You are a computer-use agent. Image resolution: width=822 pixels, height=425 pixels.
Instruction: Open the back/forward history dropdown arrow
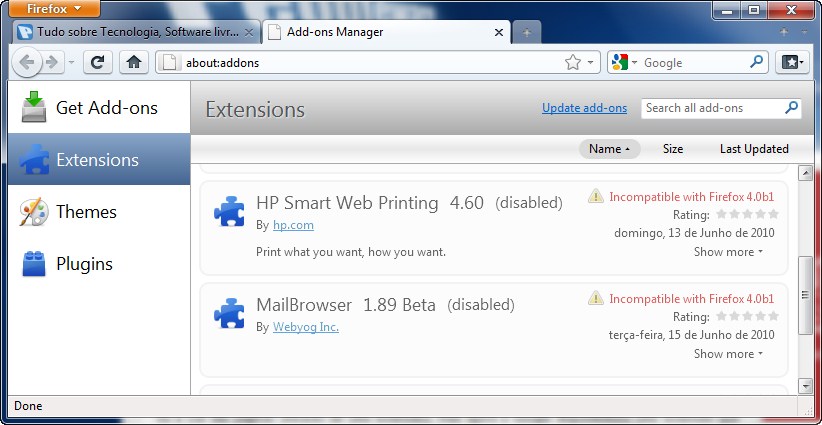click(x=72, y=63)
